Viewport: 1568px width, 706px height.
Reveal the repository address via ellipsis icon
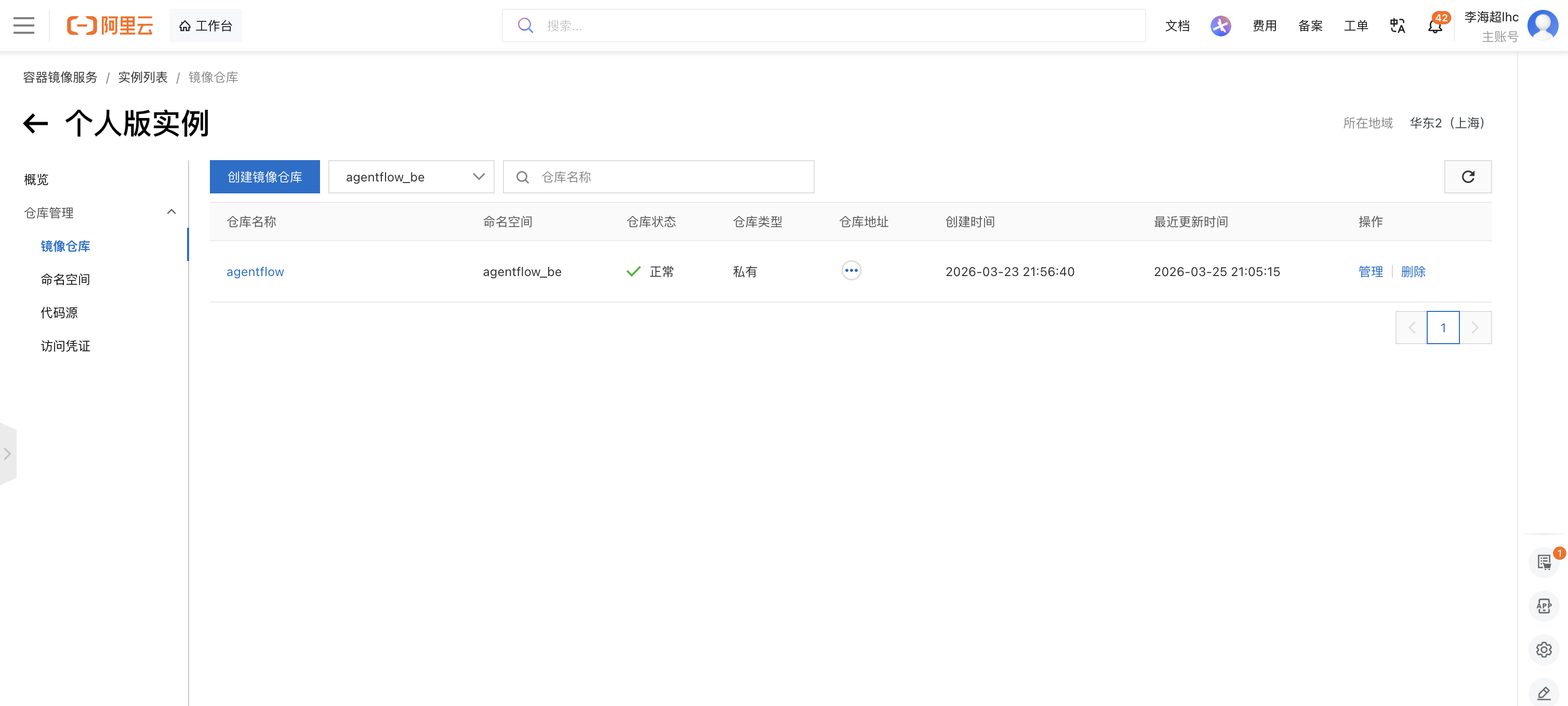click(851, 270)
